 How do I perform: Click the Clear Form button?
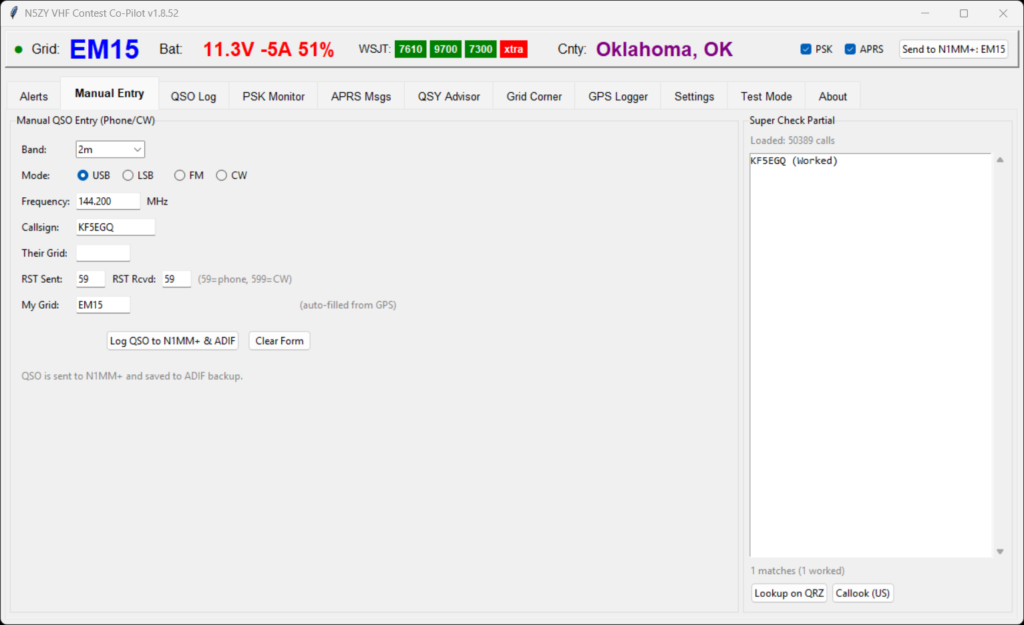pyautogui.click(x=279, y=341)
